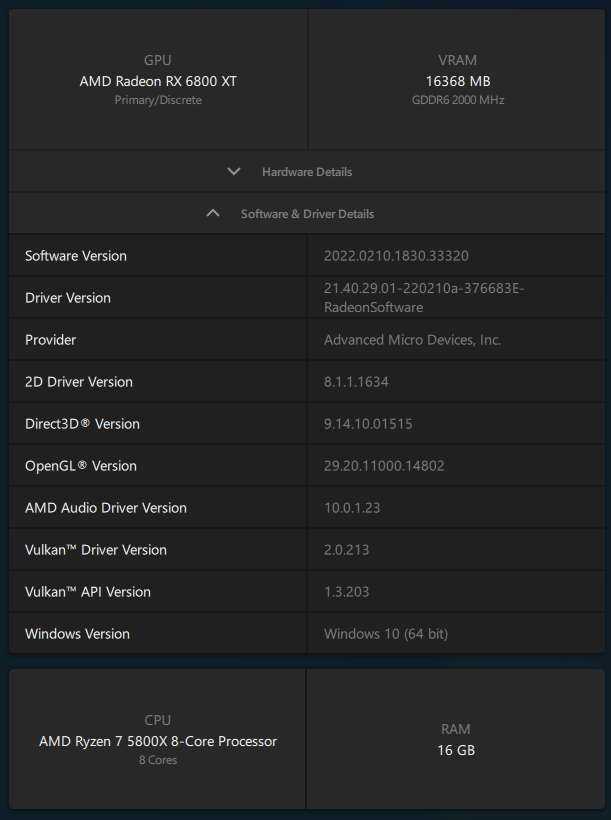Select Vulkan API value 1.3.203
The width and height of the screenshot is (611, 820).
click(346, 592)
